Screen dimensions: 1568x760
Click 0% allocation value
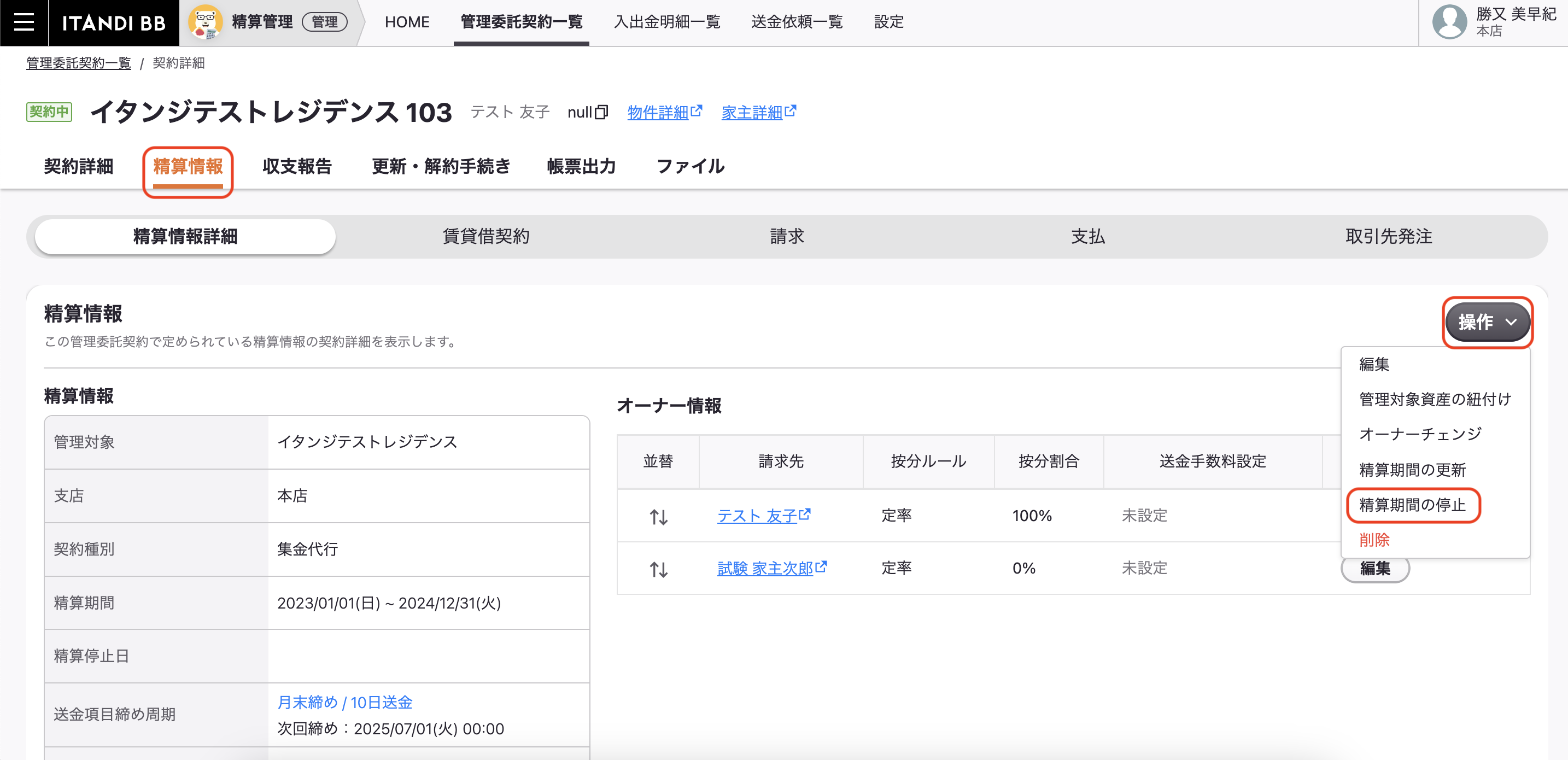[x=1024, y=568]
